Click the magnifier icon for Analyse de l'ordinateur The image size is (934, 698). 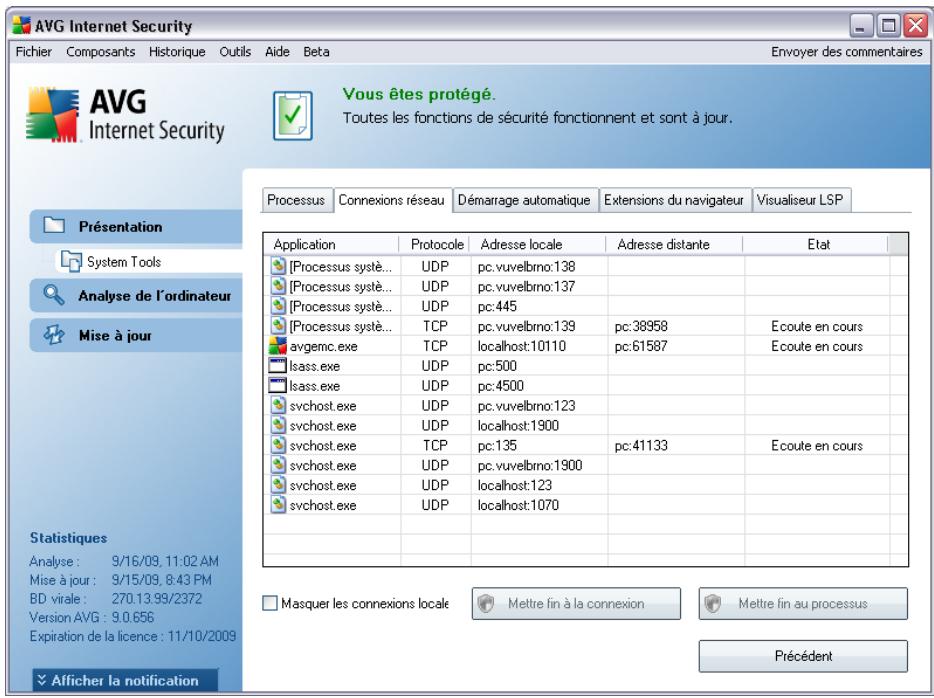coord(54,295)
